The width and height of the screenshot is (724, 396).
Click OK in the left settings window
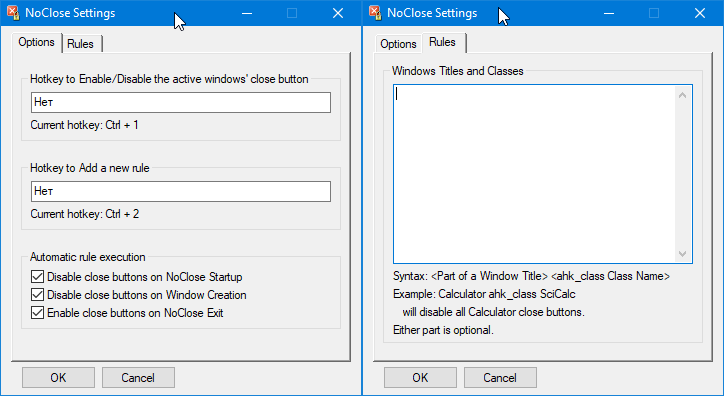(x=58, y=378)
